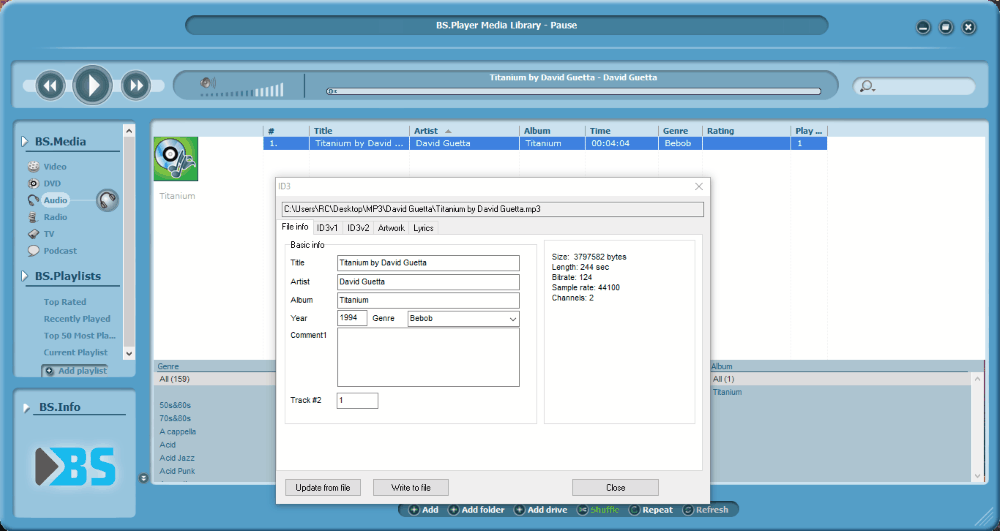Click the fast forward next track button
The height and width of the screenshot is (531, 1000).
(135, 85)
